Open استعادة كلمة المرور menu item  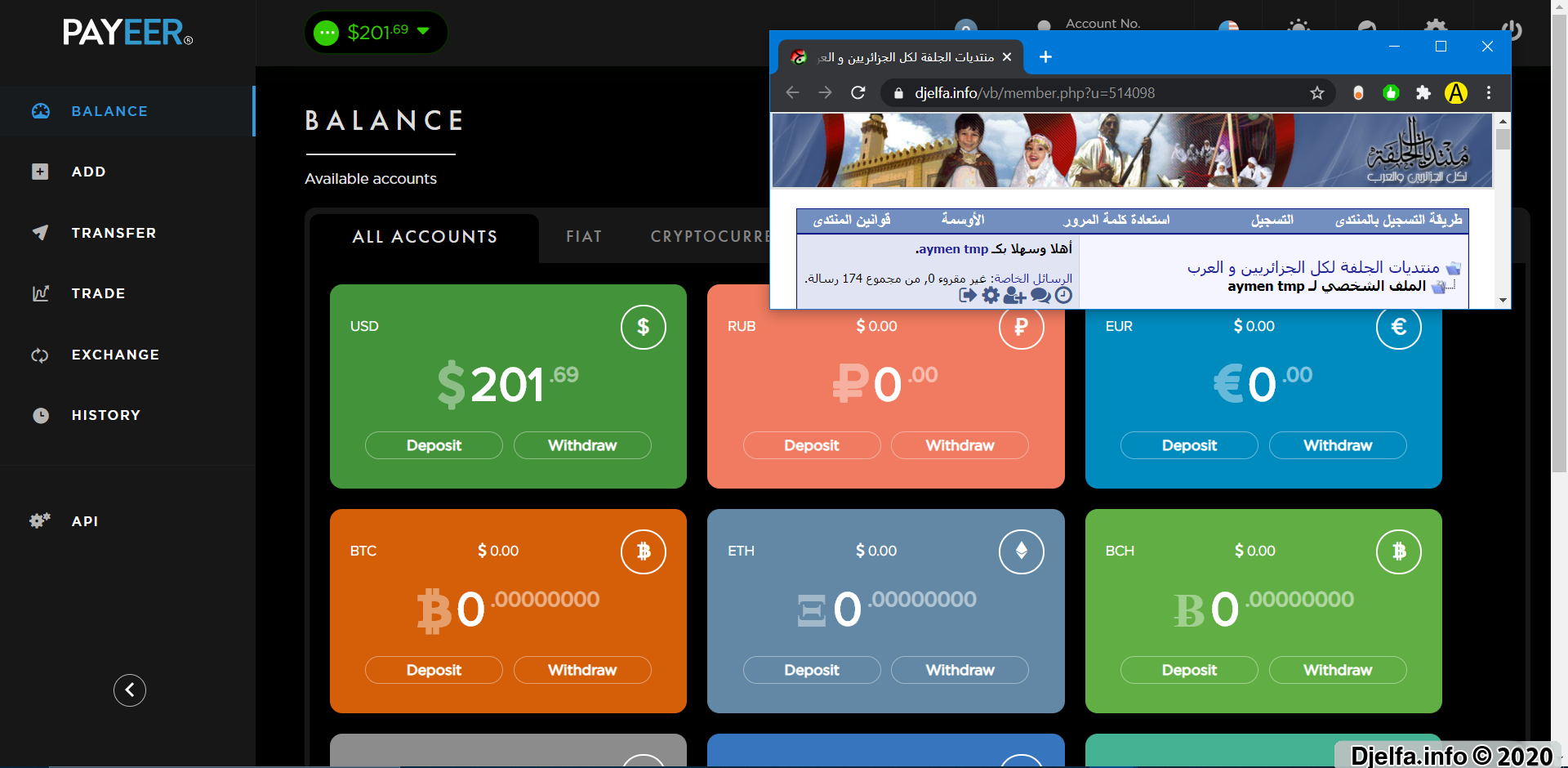click(1116, 220)
